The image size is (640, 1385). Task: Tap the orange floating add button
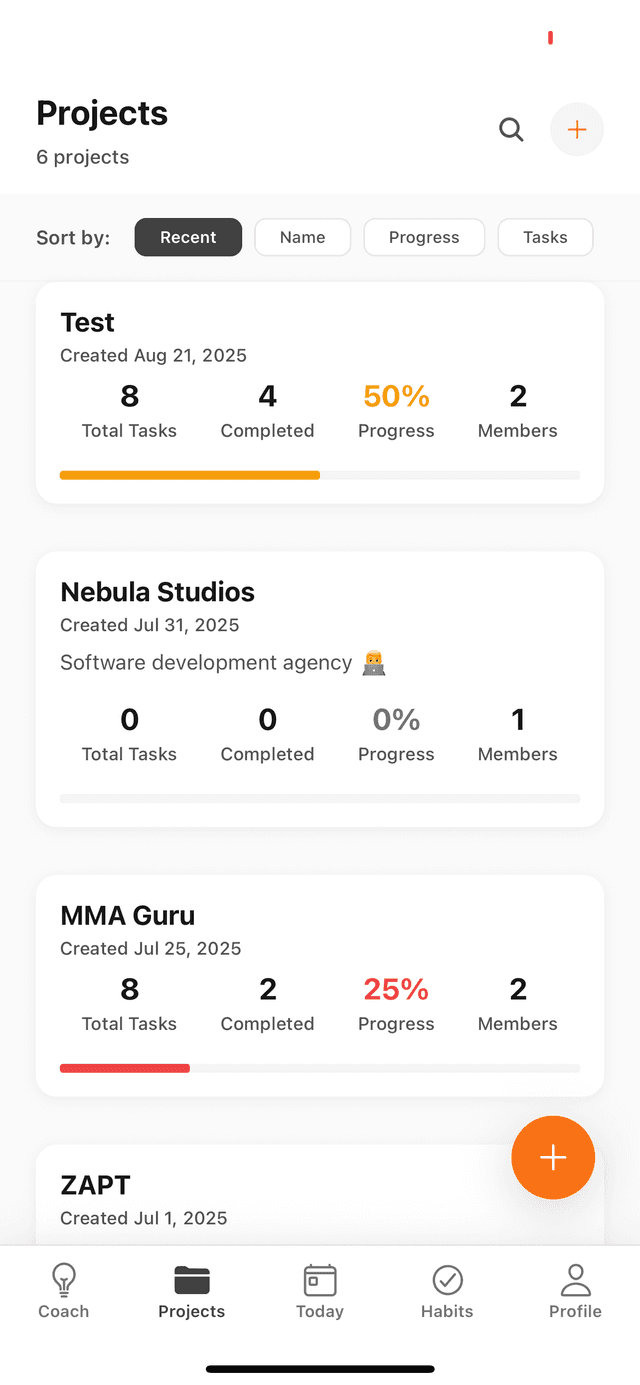[553, 1157]
